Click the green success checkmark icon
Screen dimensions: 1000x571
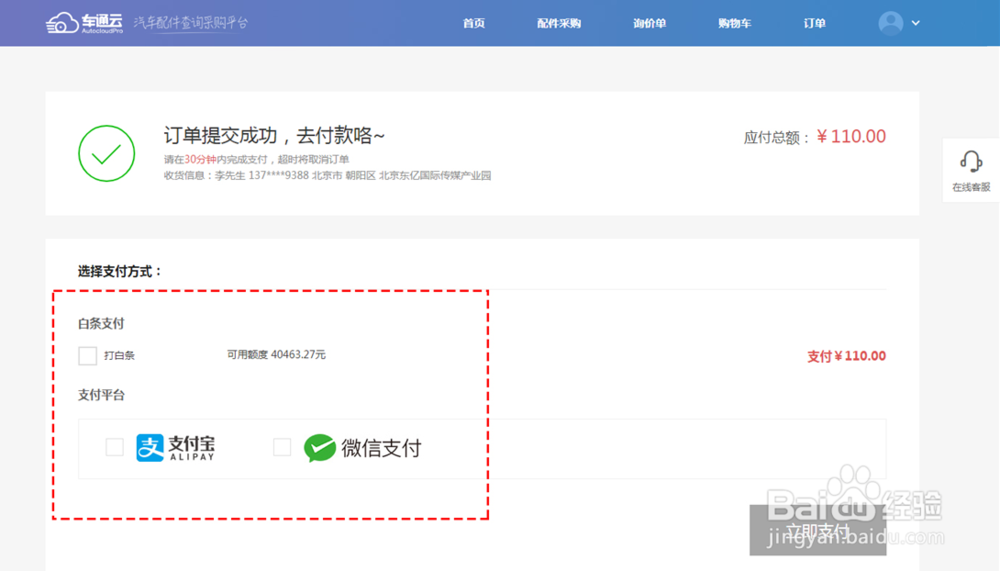[x=107, y=153]
